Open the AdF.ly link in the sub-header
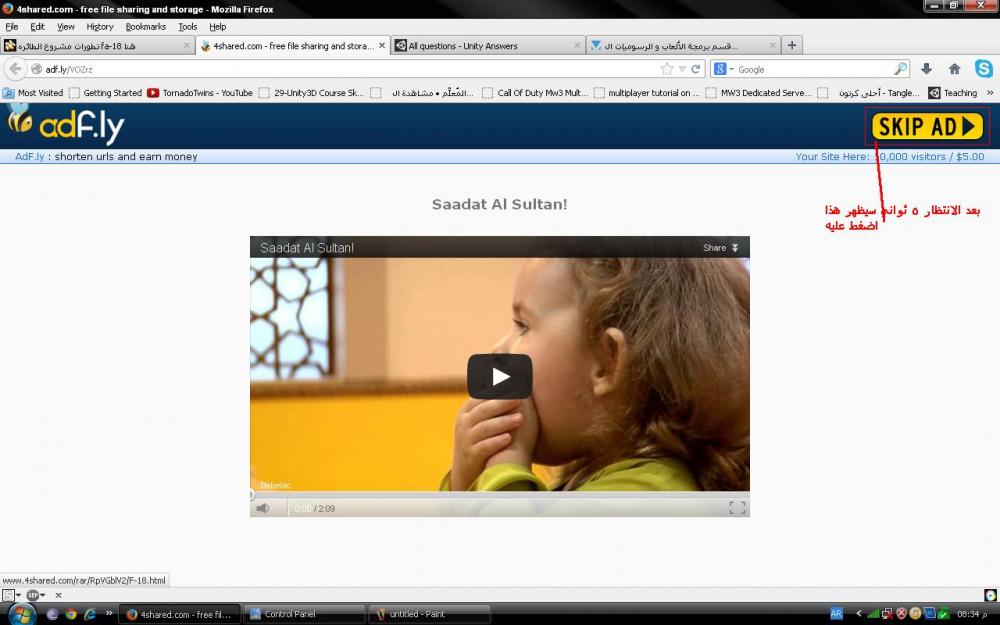This screenshot has height=625, width=1000. point(29,156)
